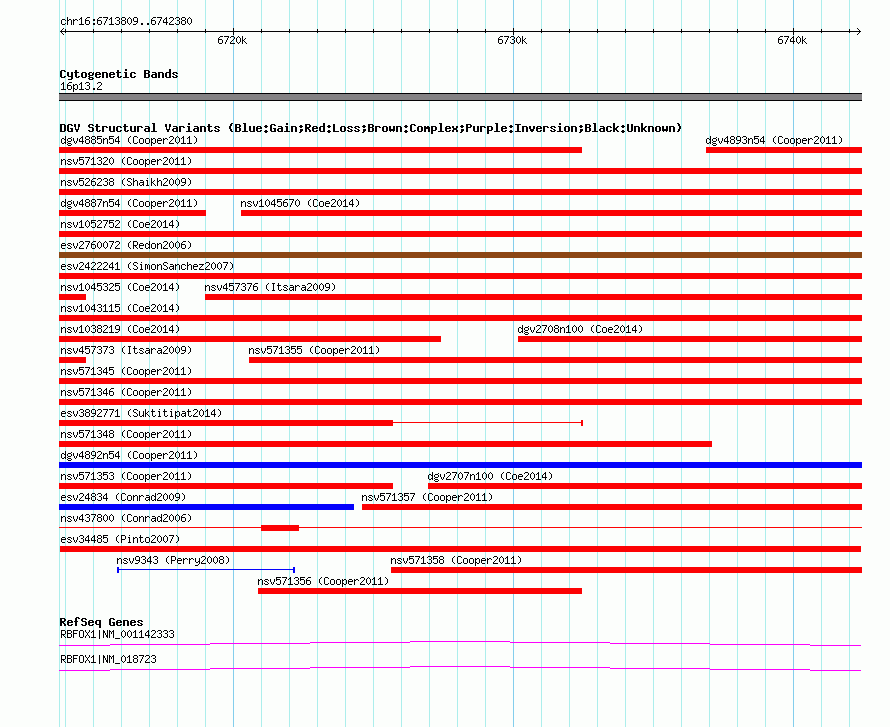890x727 pixels.
Task: Click the thick red esv3892771 variant bar
Action: point(226,423)
